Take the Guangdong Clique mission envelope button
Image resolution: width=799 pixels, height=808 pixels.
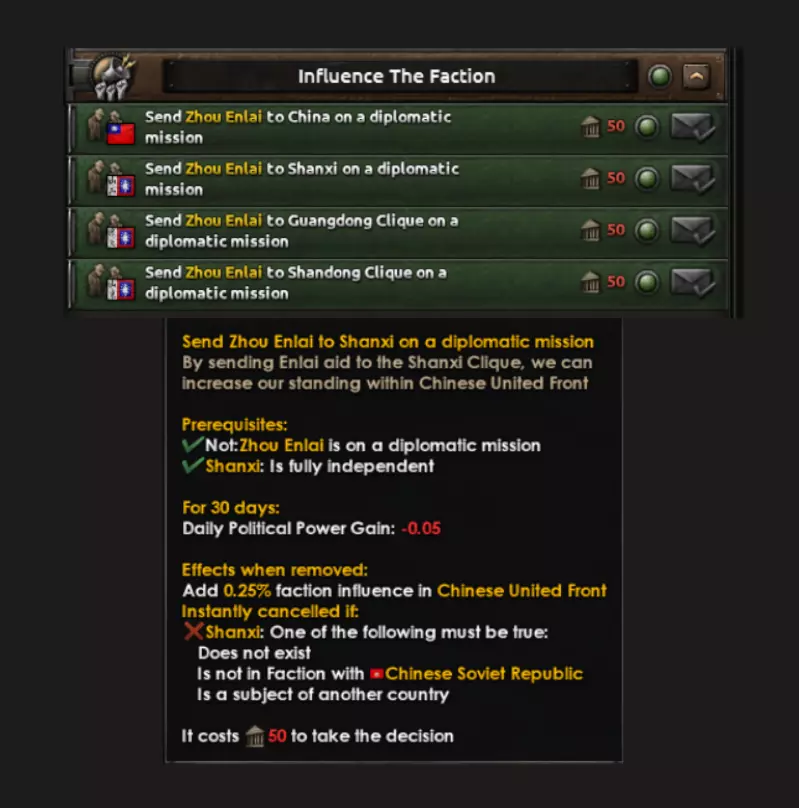pyautogui.click(x=693, y=230)
